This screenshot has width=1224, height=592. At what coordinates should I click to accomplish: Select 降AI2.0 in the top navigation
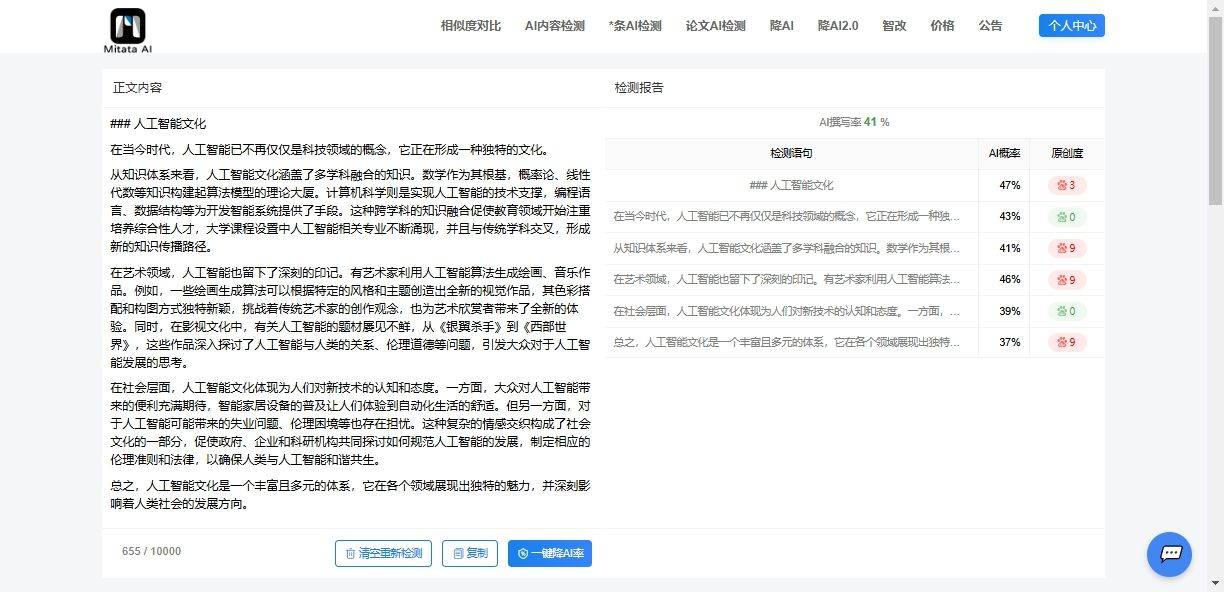[837, 26]
